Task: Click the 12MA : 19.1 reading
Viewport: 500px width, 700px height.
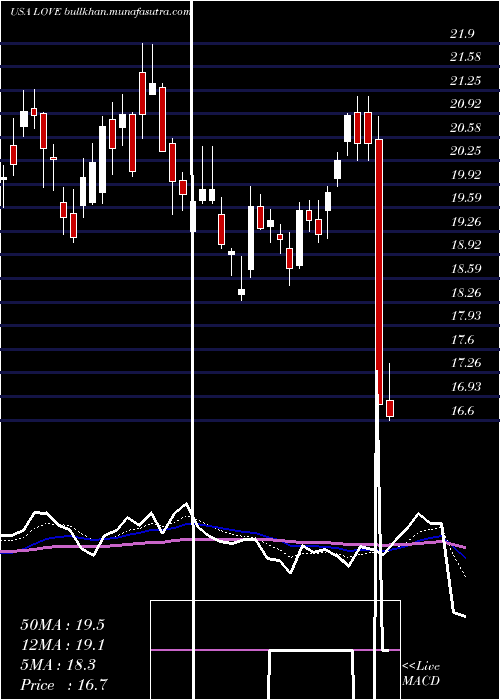Action: pos(62,645)
